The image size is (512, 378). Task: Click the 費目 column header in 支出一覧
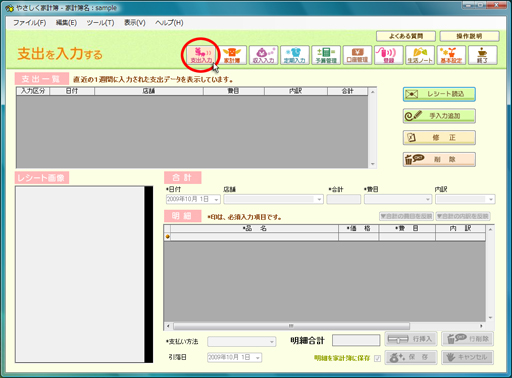(x=234, y=91)
